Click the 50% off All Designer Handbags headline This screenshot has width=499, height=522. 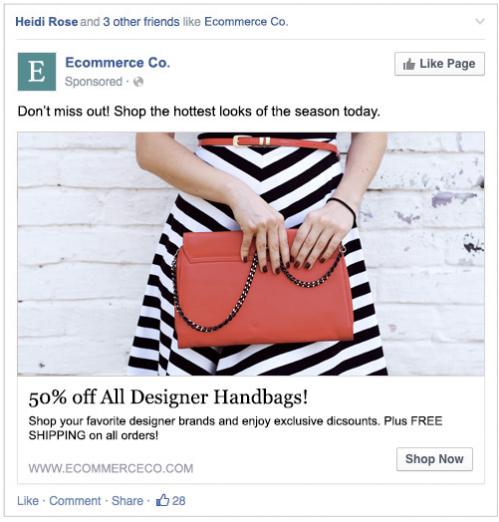pos(168,397)
